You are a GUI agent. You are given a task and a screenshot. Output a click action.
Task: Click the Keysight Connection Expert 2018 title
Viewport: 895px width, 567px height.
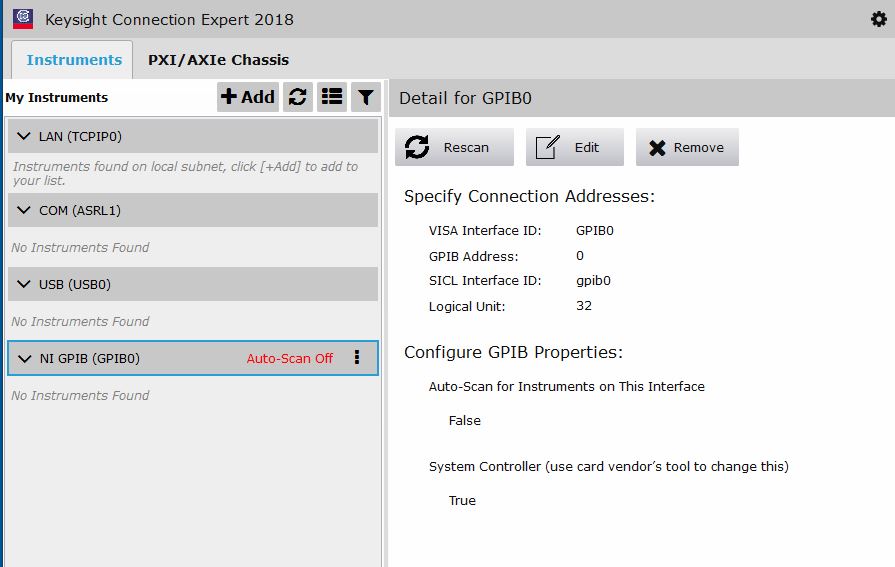tap(170, 19)
